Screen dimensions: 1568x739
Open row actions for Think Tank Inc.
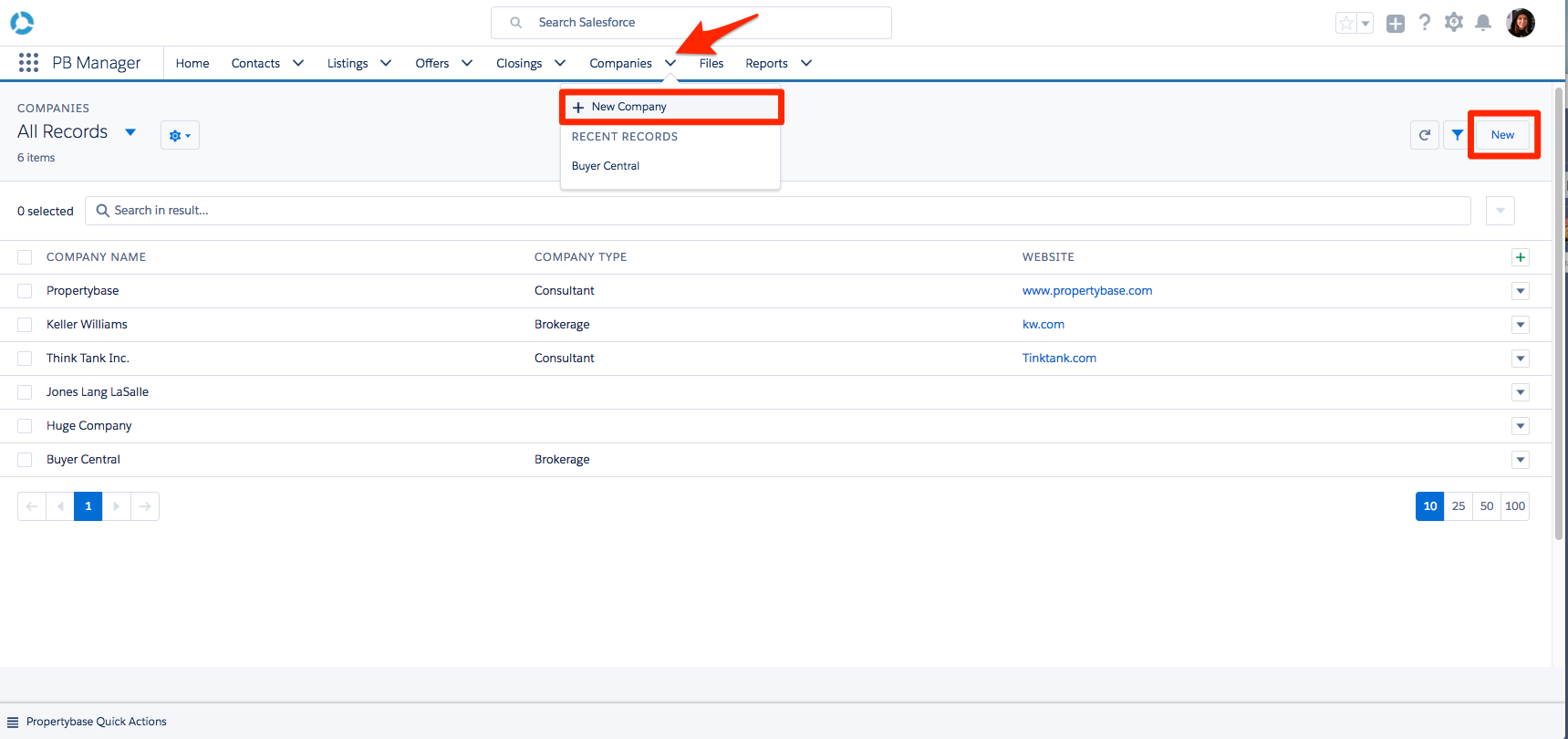pyautogui.click(x=1521, y=359)
